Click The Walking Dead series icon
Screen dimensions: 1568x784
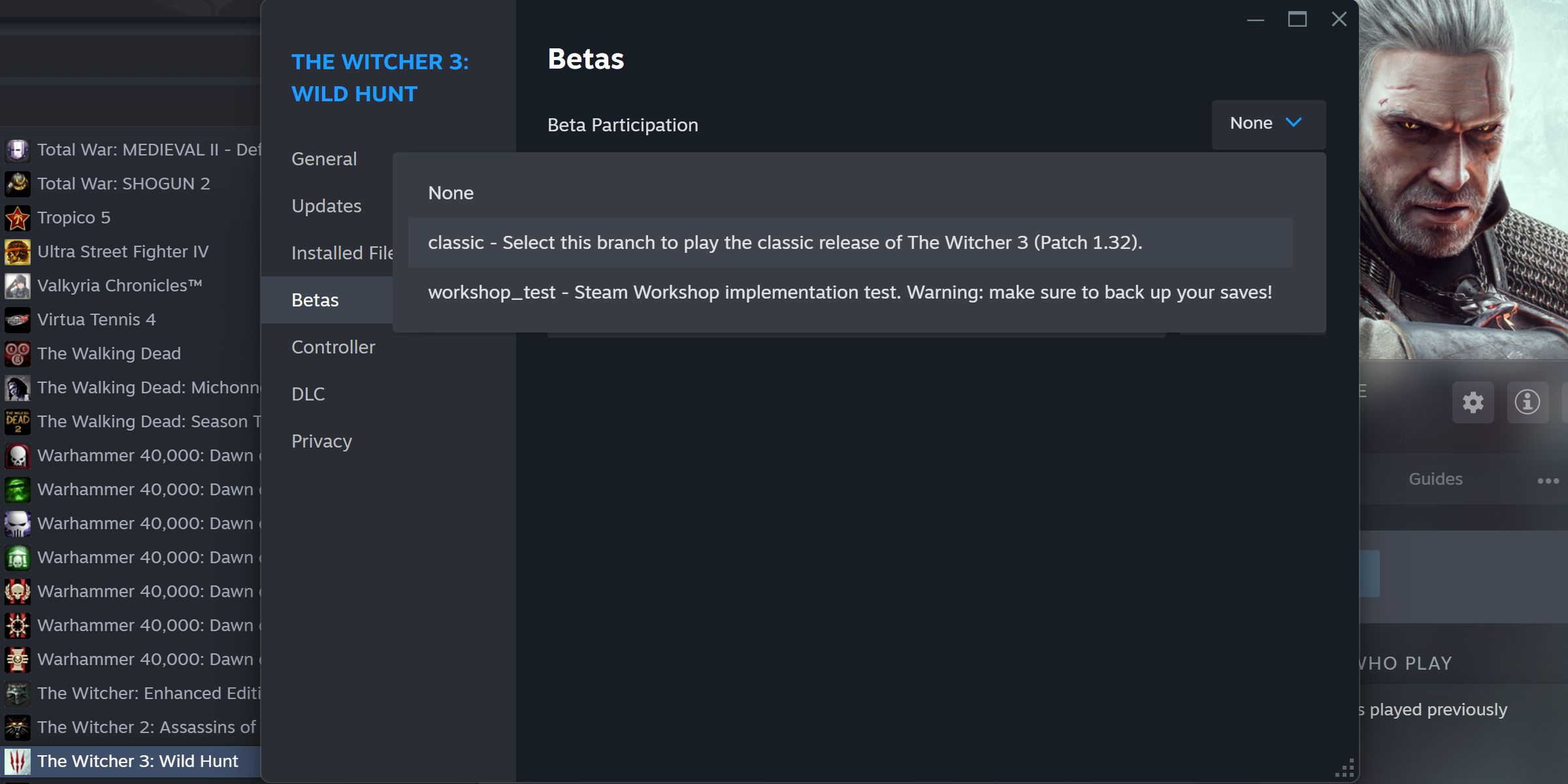(x=16, y=352)
